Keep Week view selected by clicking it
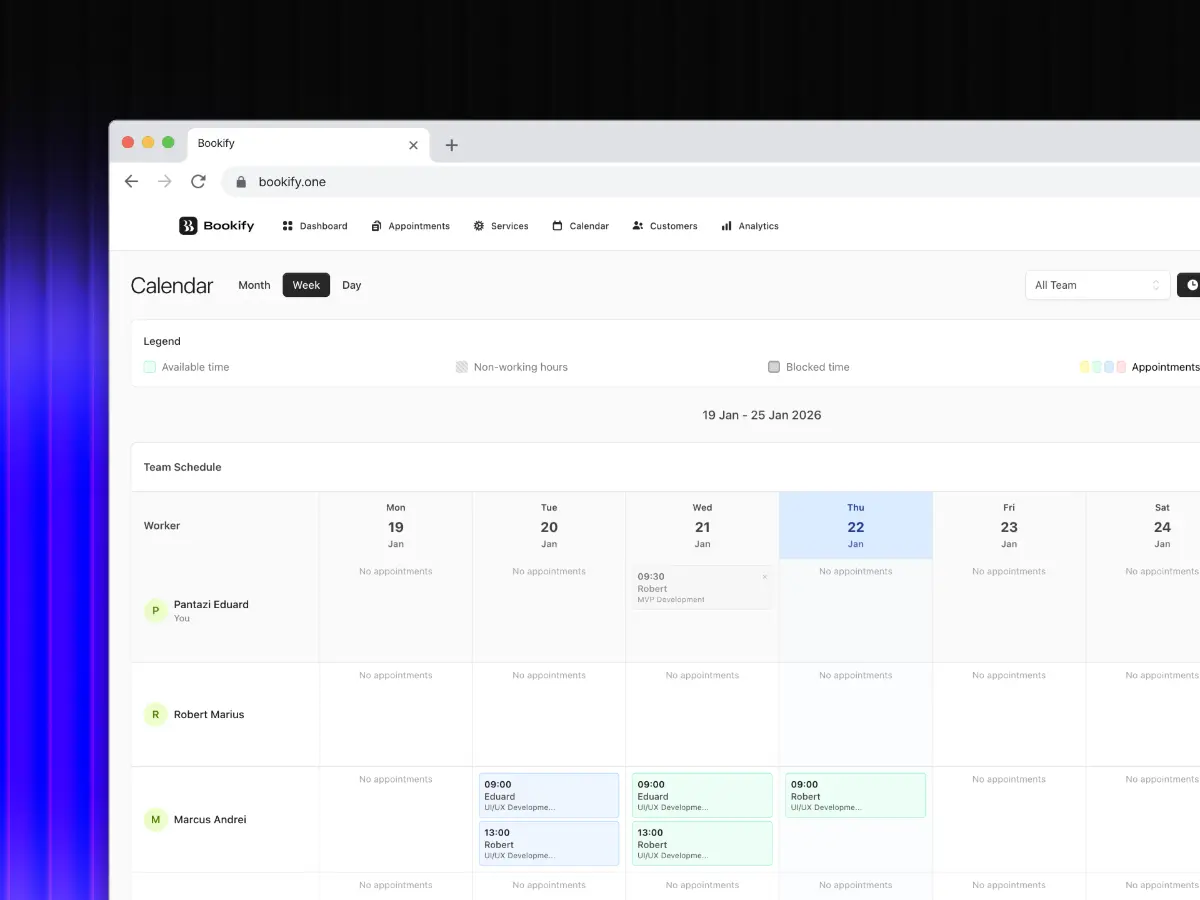 coord(306,285)
